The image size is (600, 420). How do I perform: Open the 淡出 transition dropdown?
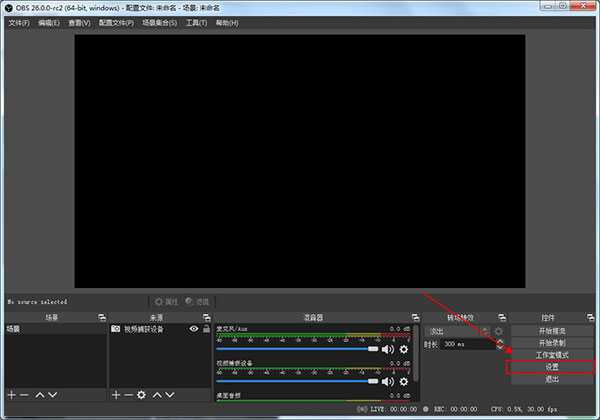456,330
